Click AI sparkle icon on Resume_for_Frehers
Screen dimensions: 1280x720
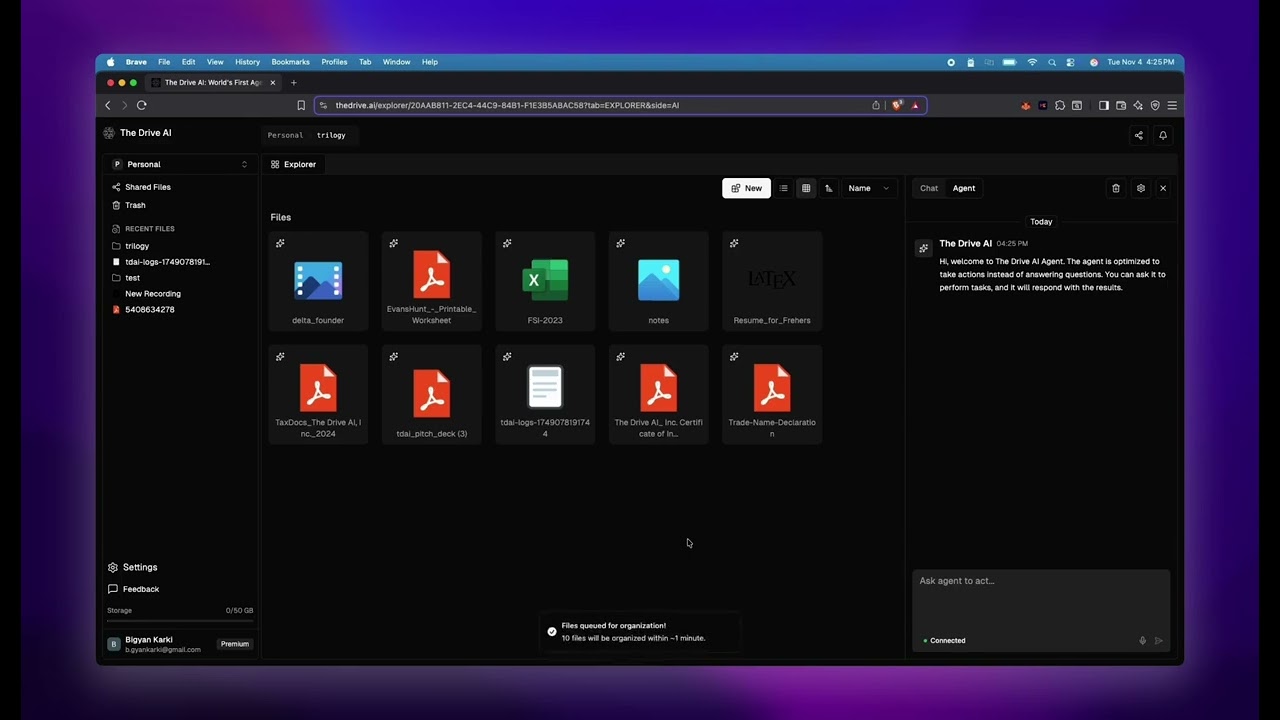[734, 243]
